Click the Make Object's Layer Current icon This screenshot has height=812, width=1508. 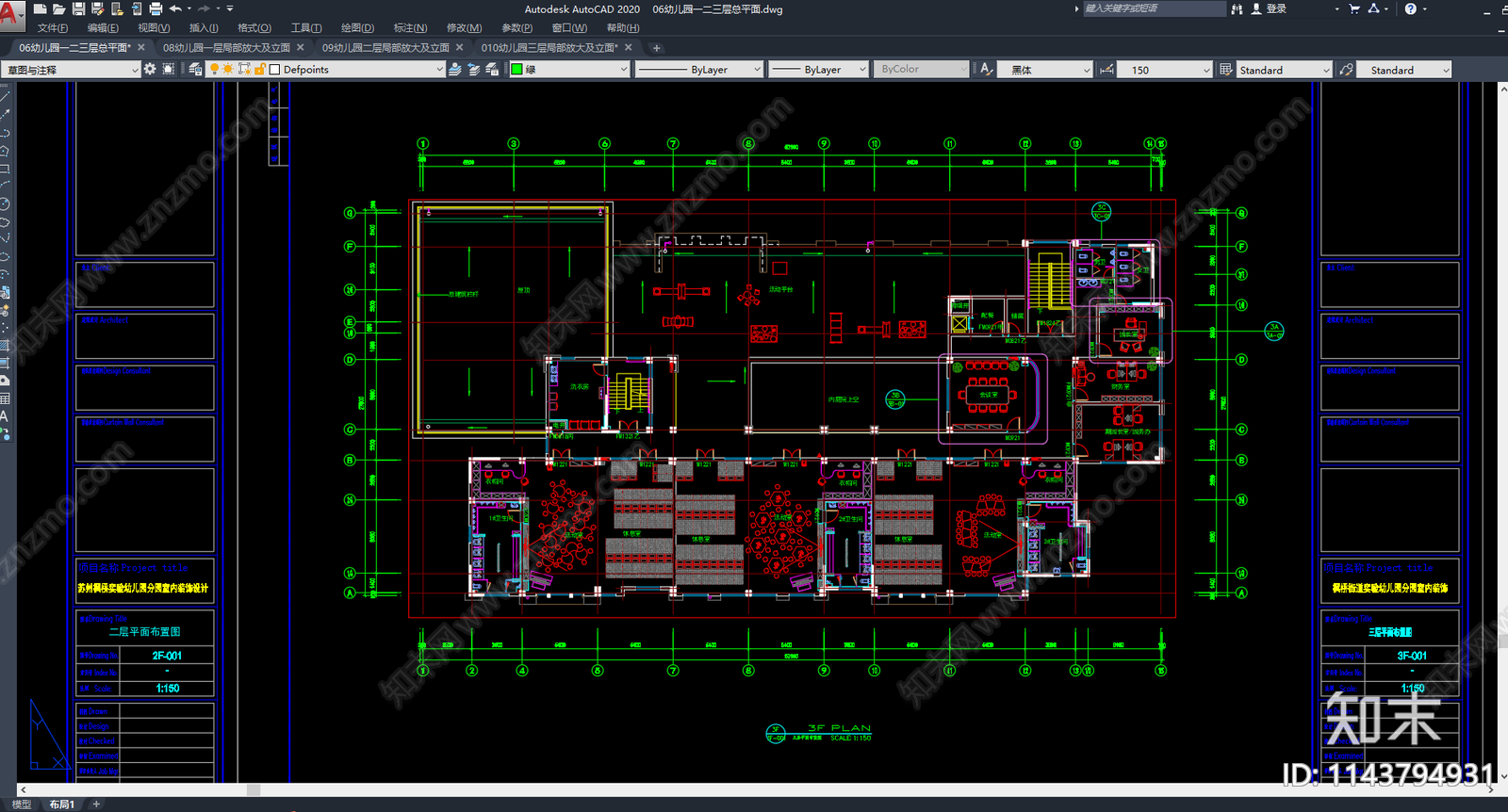click(x=455, y=70)
